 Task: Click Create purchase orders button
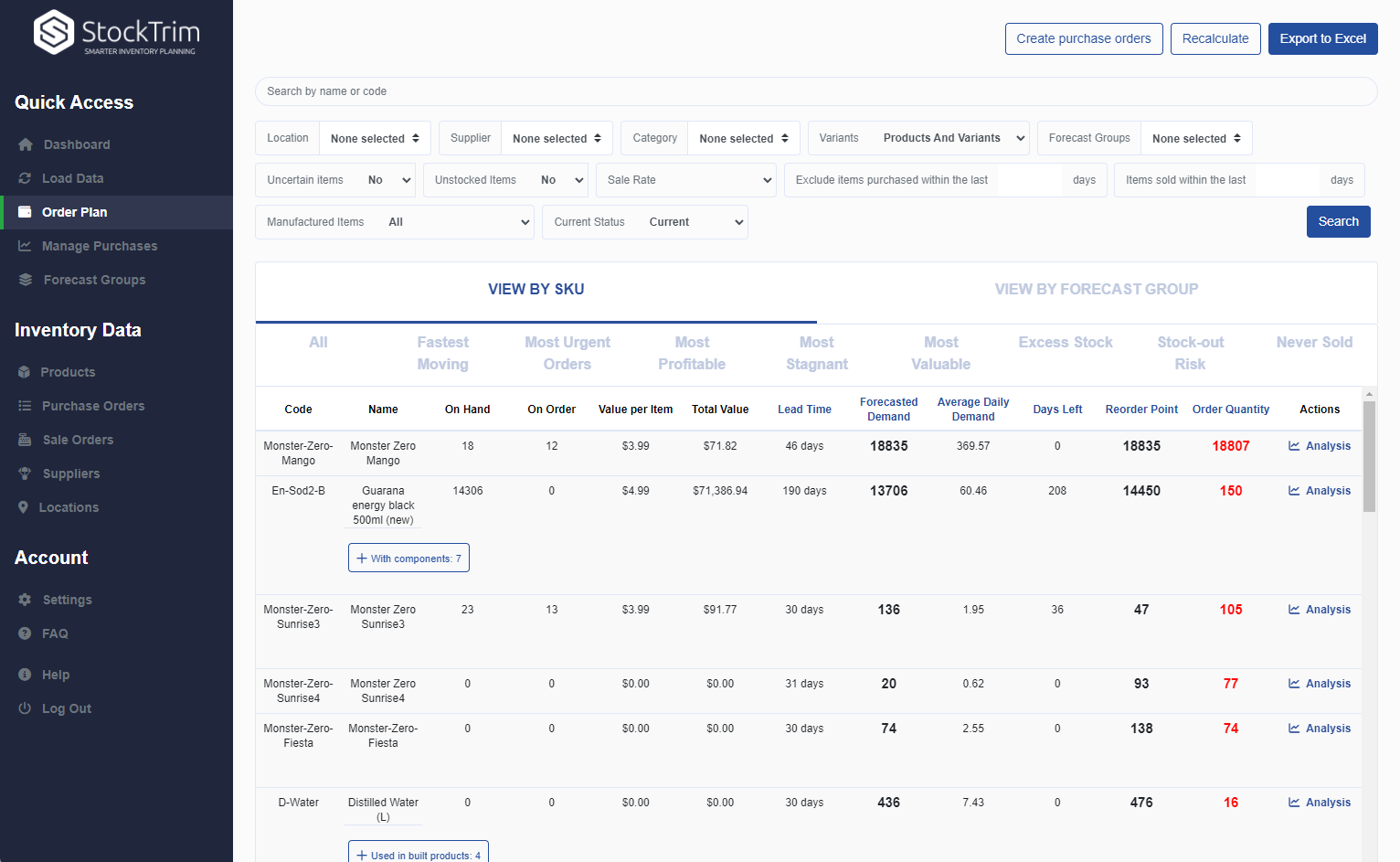pyautogui.click(x=1084, y=38)
